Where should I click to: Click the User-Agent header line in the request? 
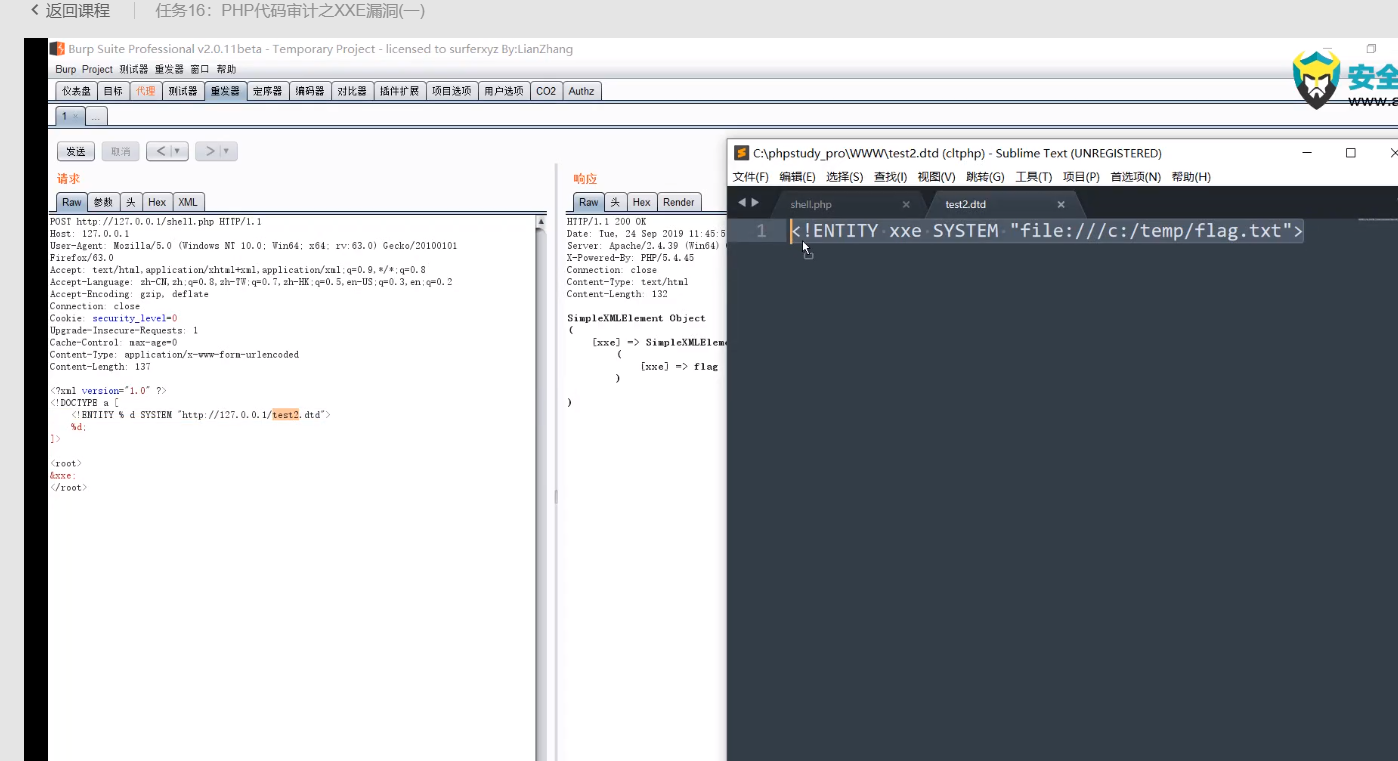coord(253,246)
